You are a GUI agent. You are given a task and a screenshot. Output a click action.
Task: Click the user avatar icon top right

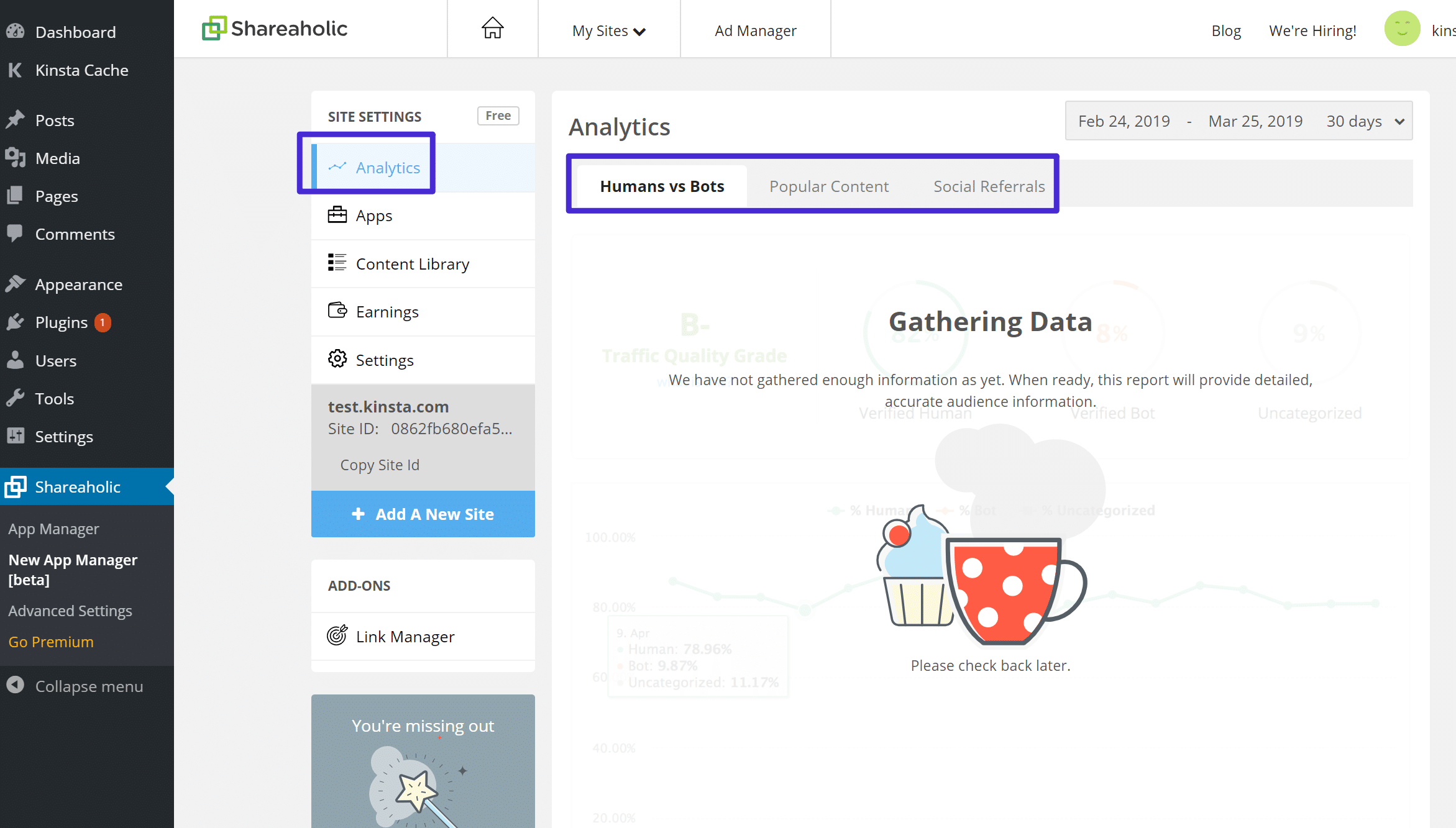pyautogui.click(x=1402, y=28)
